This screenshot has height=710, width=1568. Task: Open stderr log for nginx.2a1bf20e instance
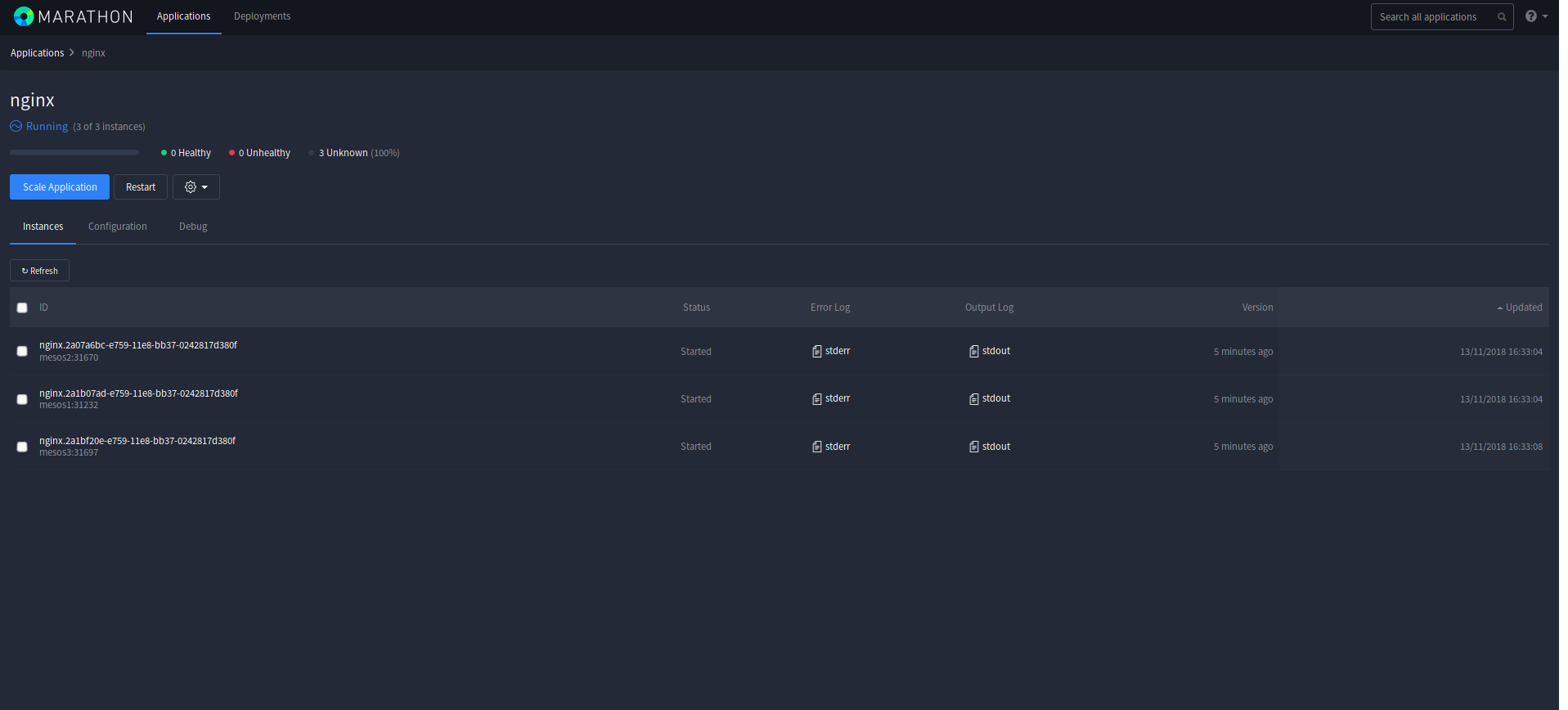click(x=831, y=447)
